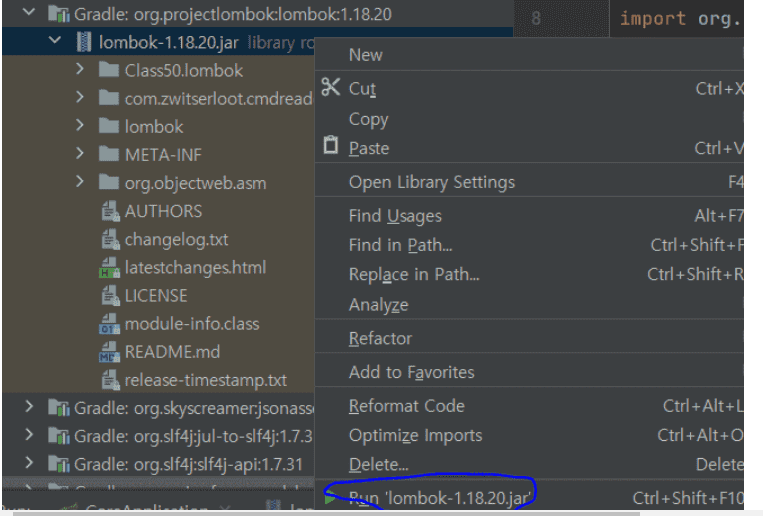Select AUTHORS file name in tree
This screenshot has height=516, width=763.
coord(163,211)
